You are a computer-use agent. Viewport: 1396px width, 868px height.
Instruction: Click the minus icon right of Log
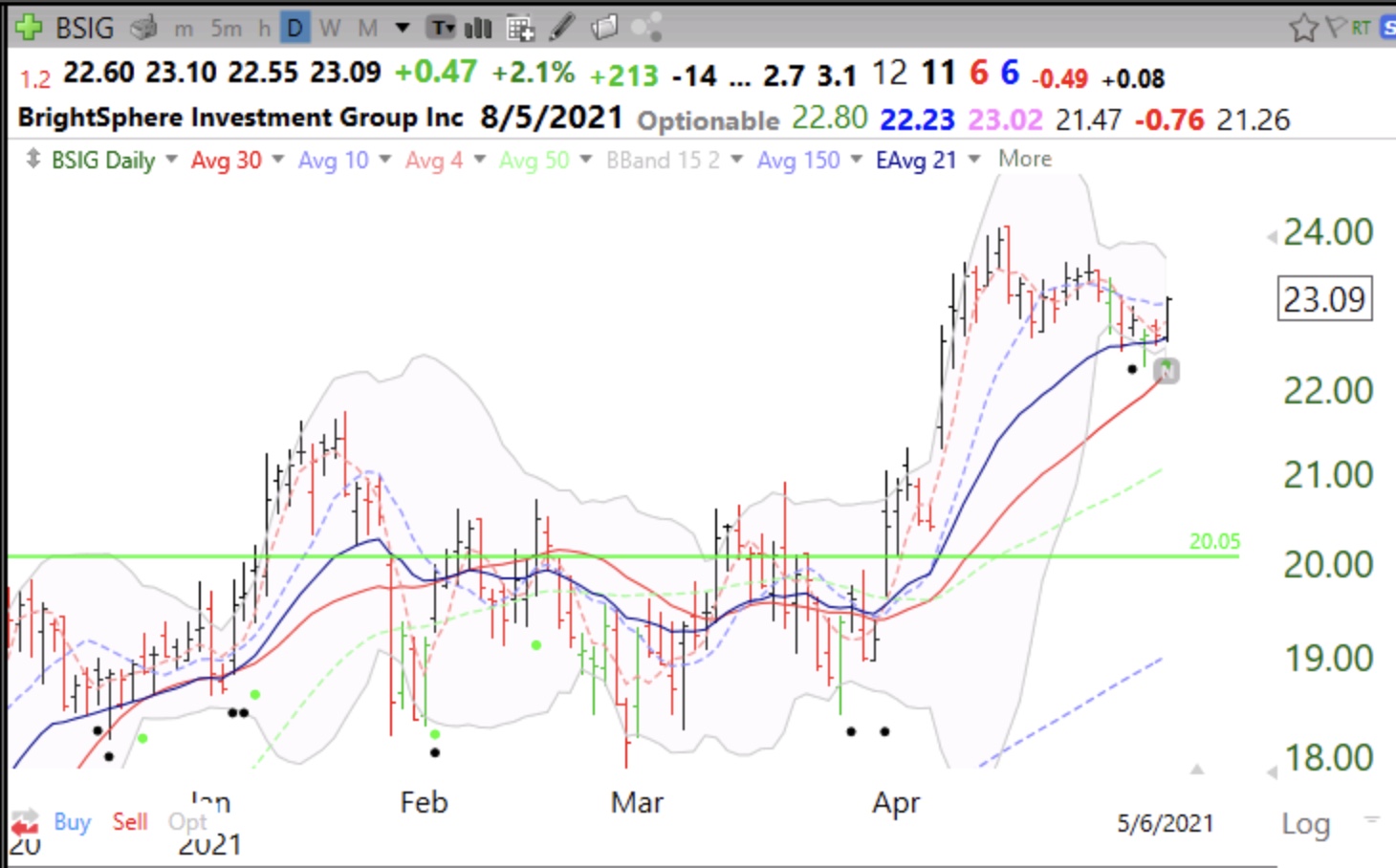coord(1372,819)
